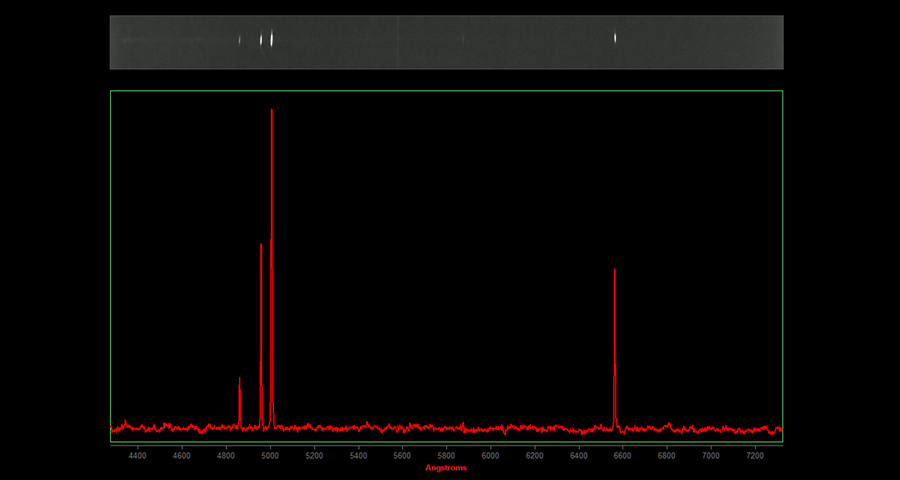The width and height of the screenshot is (900, 480).
Task: Click the 5400 tick label on the axis
Action: pos(358,455)
